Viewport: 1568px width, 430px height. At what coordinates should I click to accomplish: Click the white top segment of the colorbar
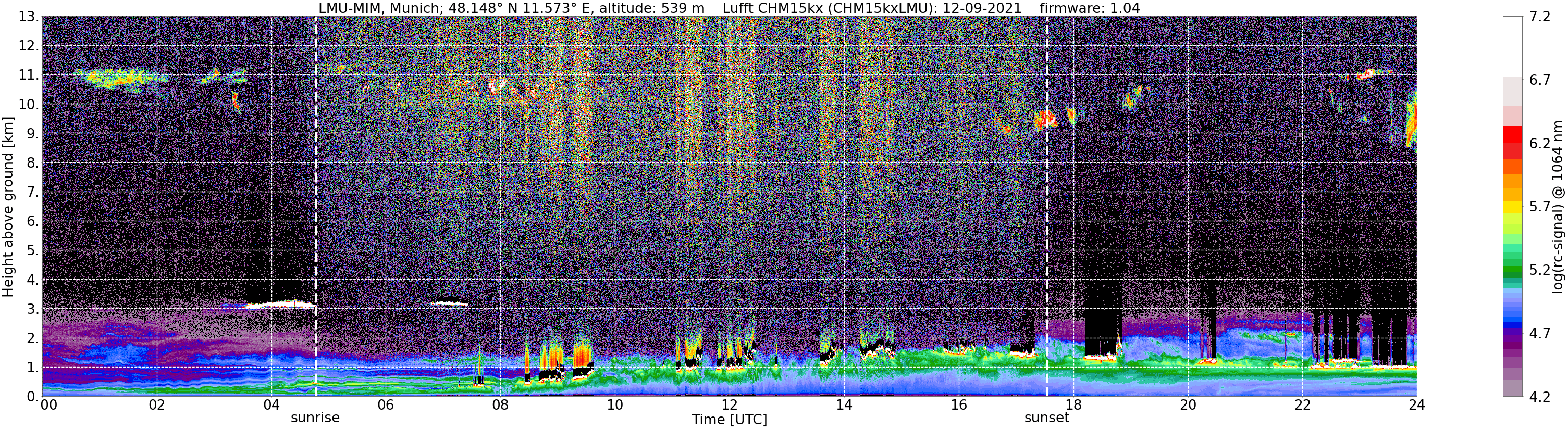(x=1513, y=47)
